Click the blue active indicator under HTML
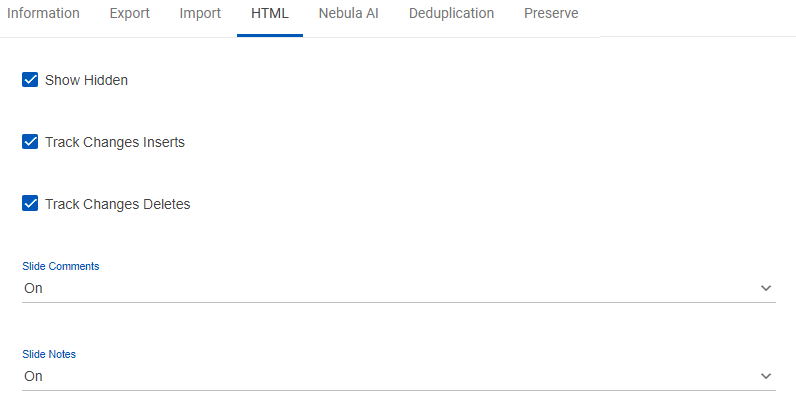The image size is (796, 410). 270,36
